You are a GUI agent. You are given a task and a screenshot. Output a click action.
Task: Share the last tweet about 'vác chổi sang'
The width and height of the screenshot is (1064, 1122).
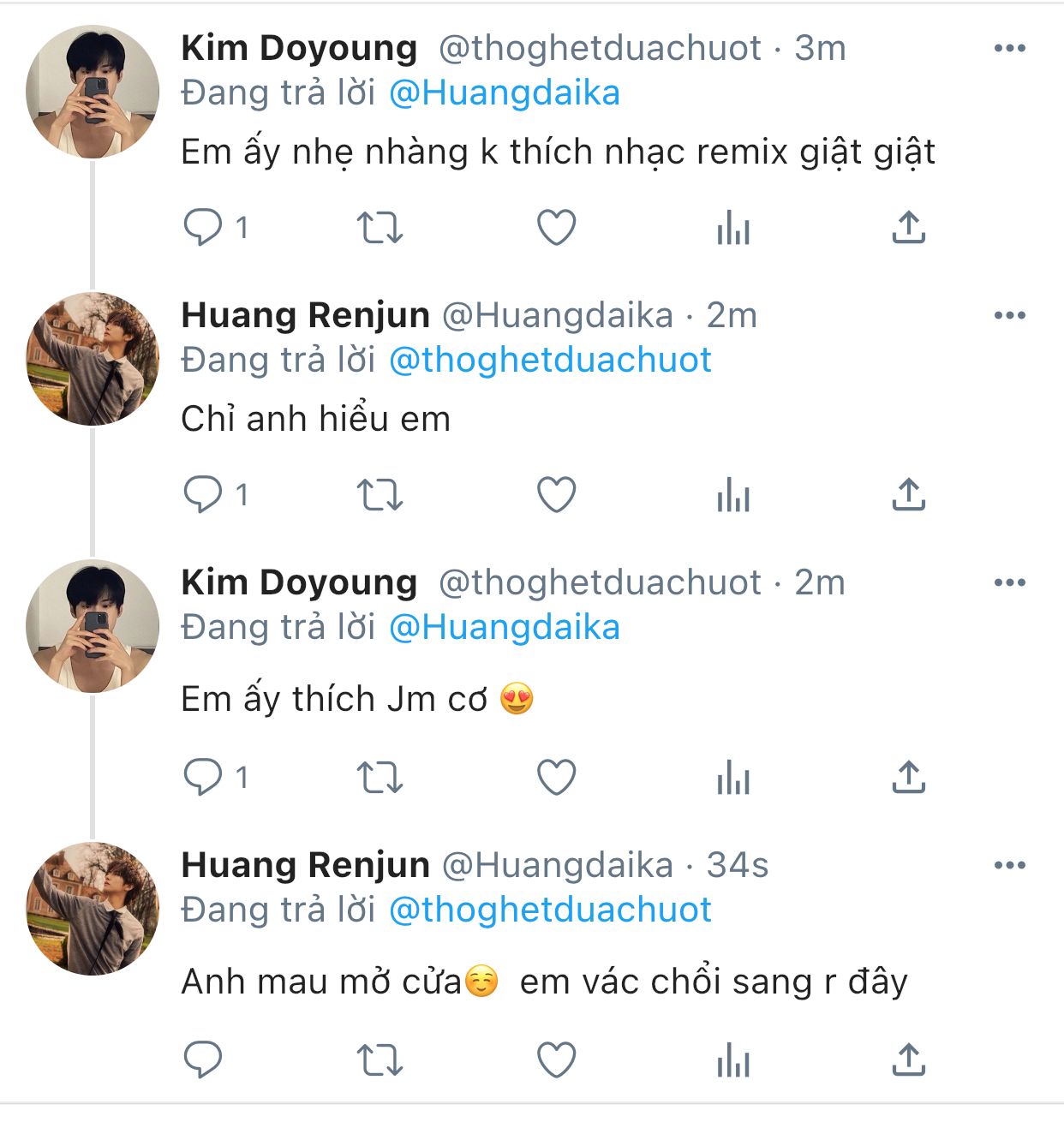[908, 1060]
